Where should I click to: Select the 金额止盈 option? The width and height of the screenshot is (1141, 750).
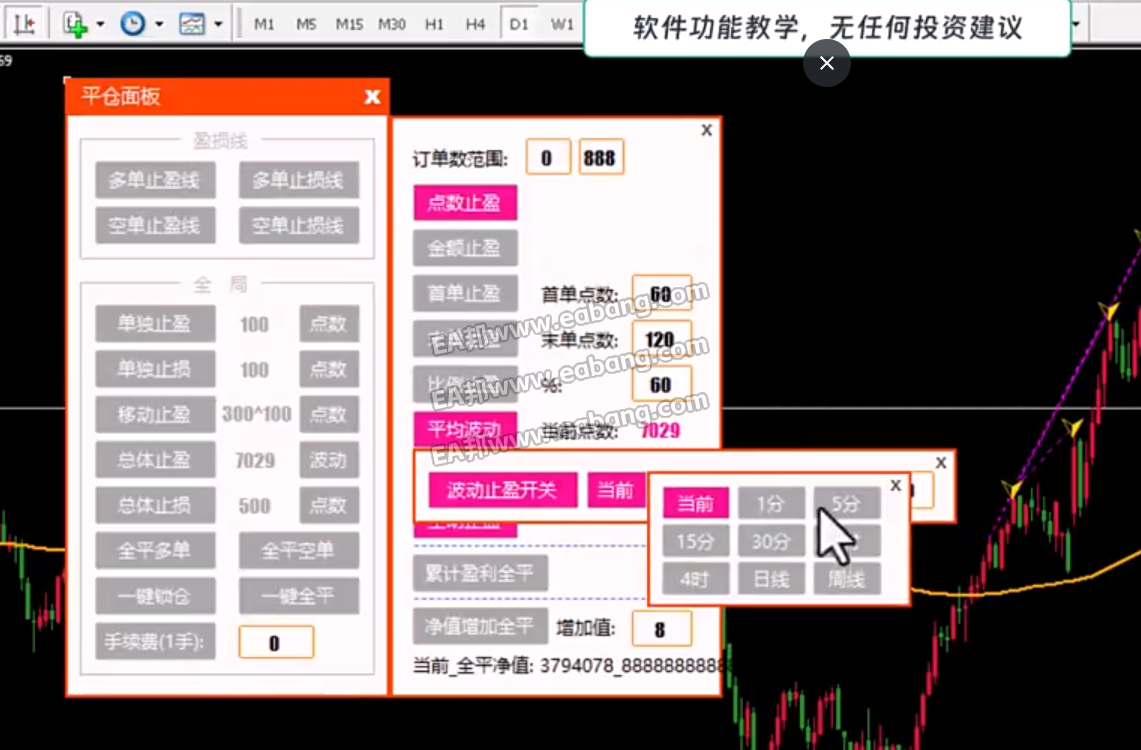click(464, 247)
